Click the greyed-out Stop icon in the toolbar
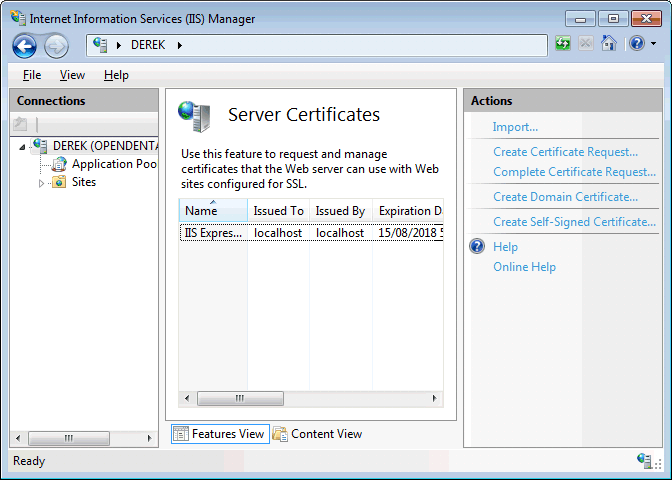Screen dimensions: 672x480 pos(586,43)
